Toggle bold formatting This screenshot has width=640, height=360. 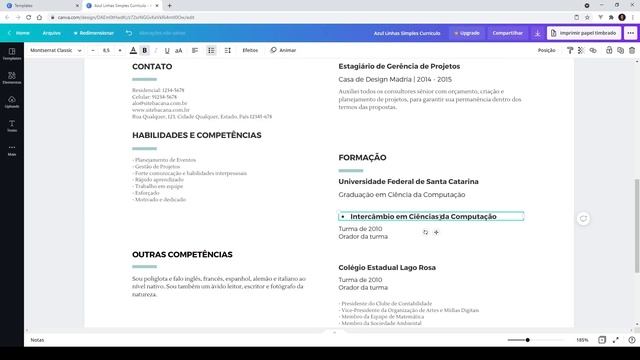point(144,50)
